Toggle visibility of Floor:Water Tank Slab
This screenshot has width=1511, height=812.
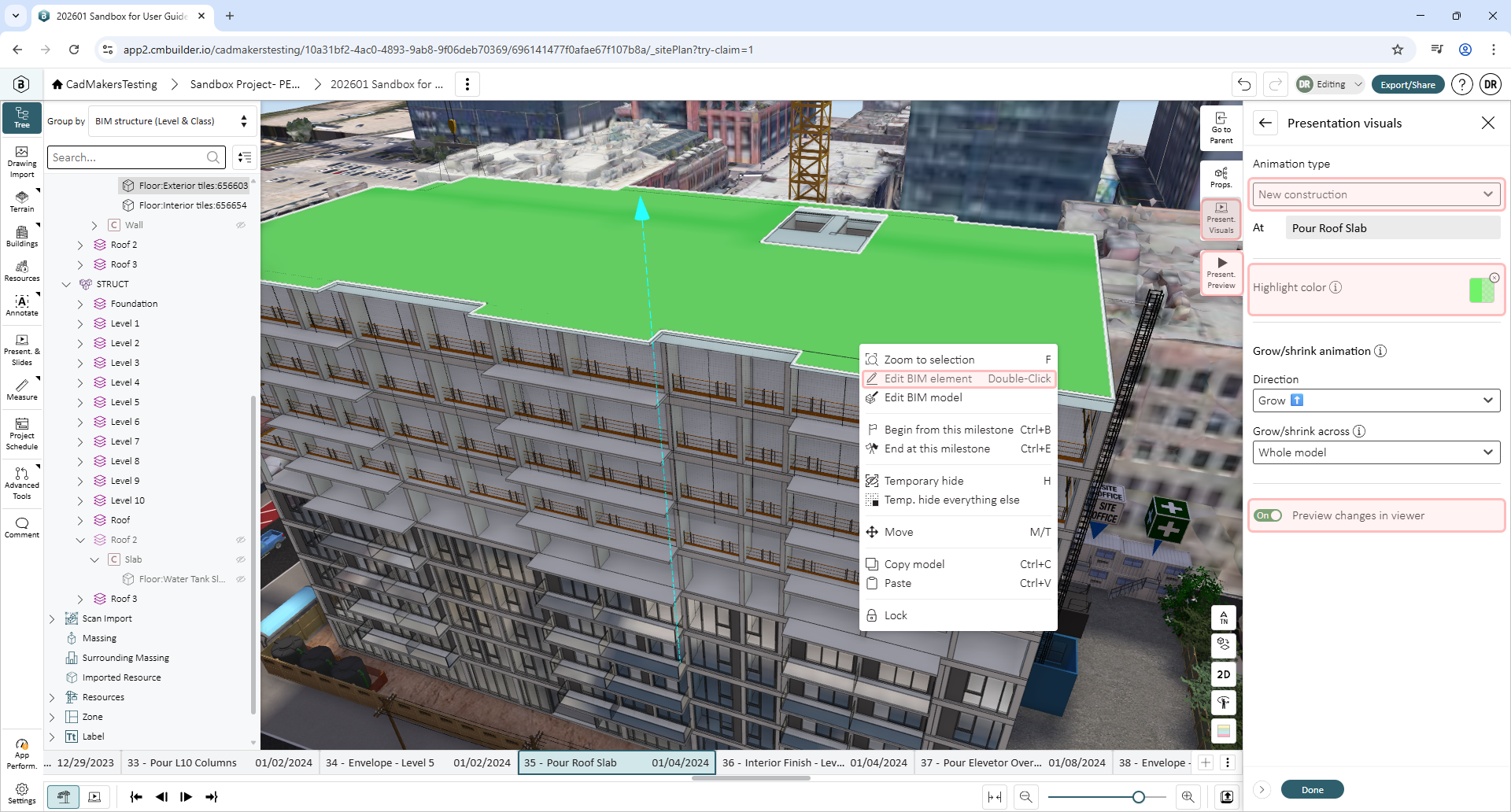(241, 579)
